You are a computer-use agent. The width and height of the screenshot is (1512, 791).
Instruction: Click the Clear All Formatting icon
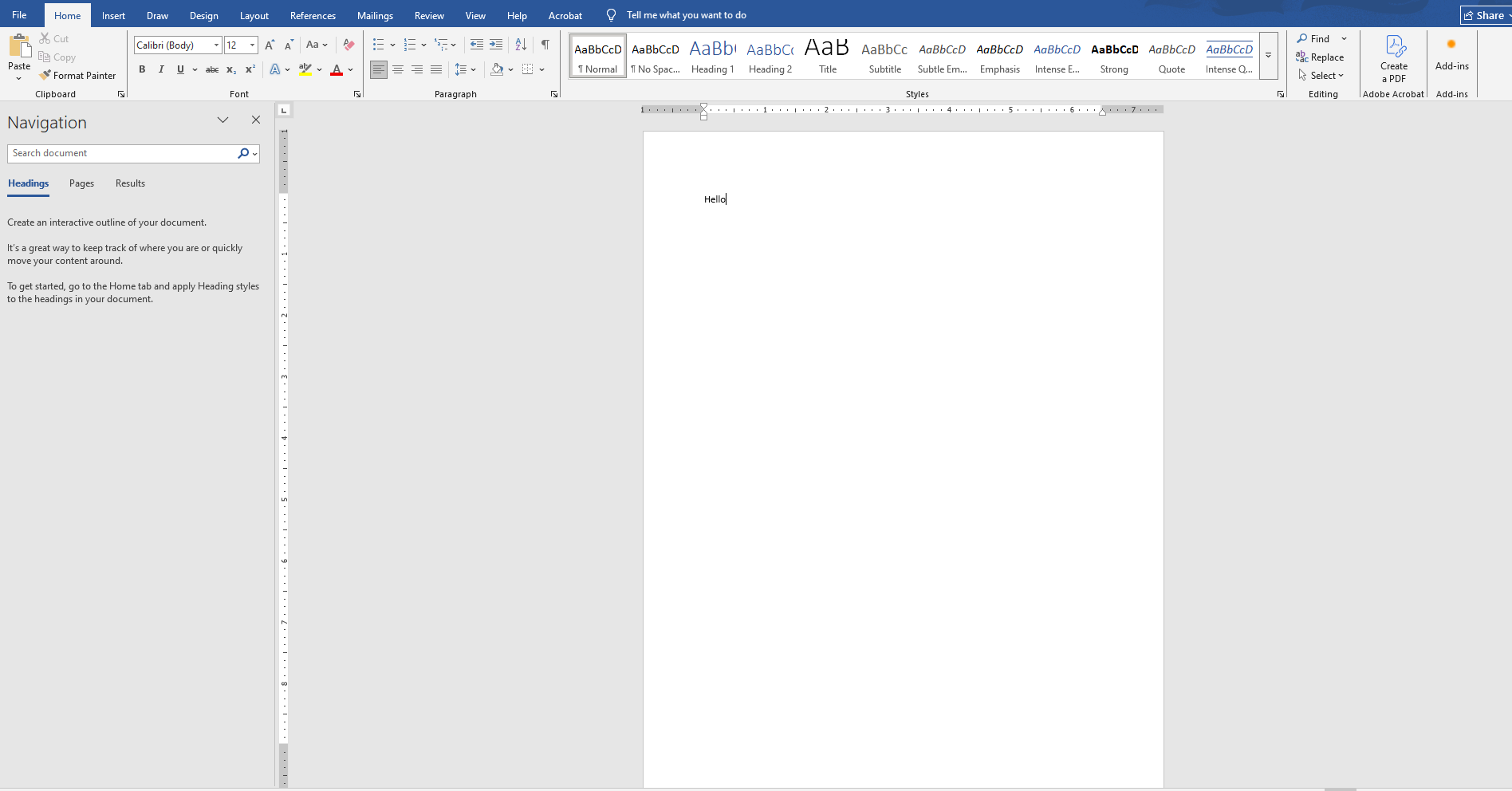coord(348,45)
